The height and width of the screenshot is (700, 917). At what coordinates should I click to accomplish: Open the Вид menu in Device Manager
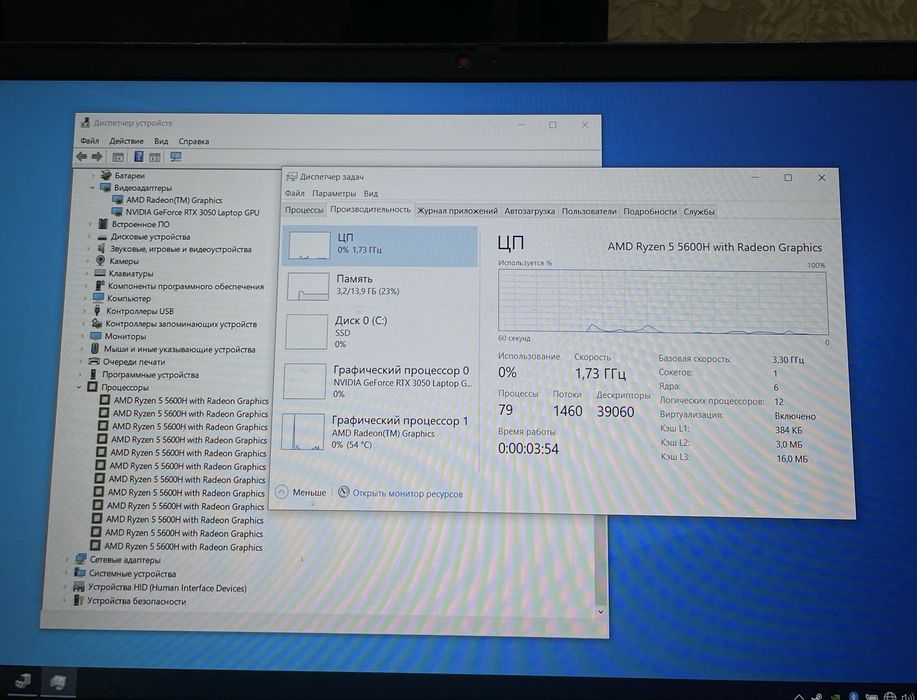(x=161, y=141)
